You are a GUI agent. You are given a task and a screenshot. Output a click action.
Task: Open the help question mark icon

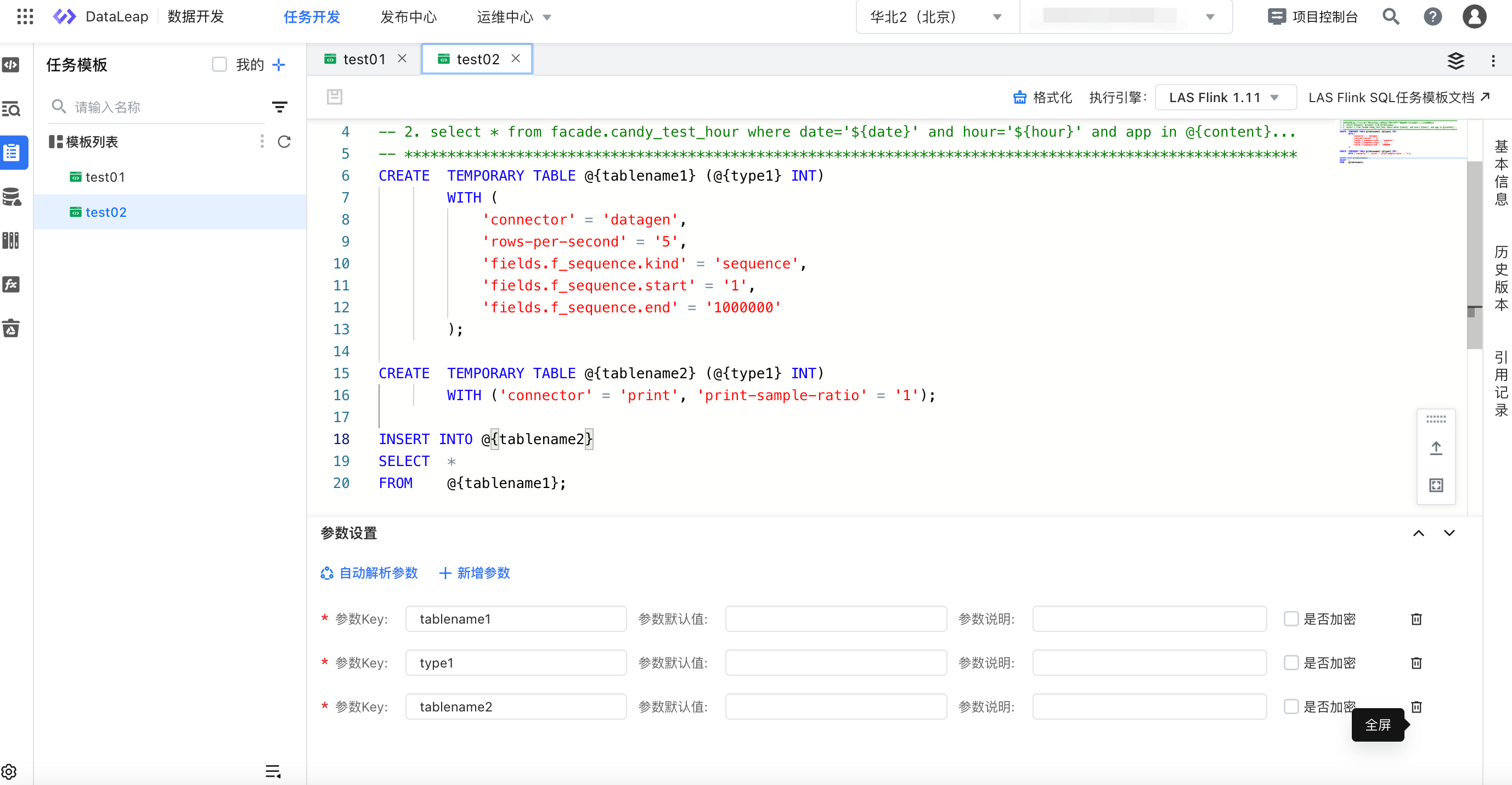pyautogui.click(x=1432, y=16)
